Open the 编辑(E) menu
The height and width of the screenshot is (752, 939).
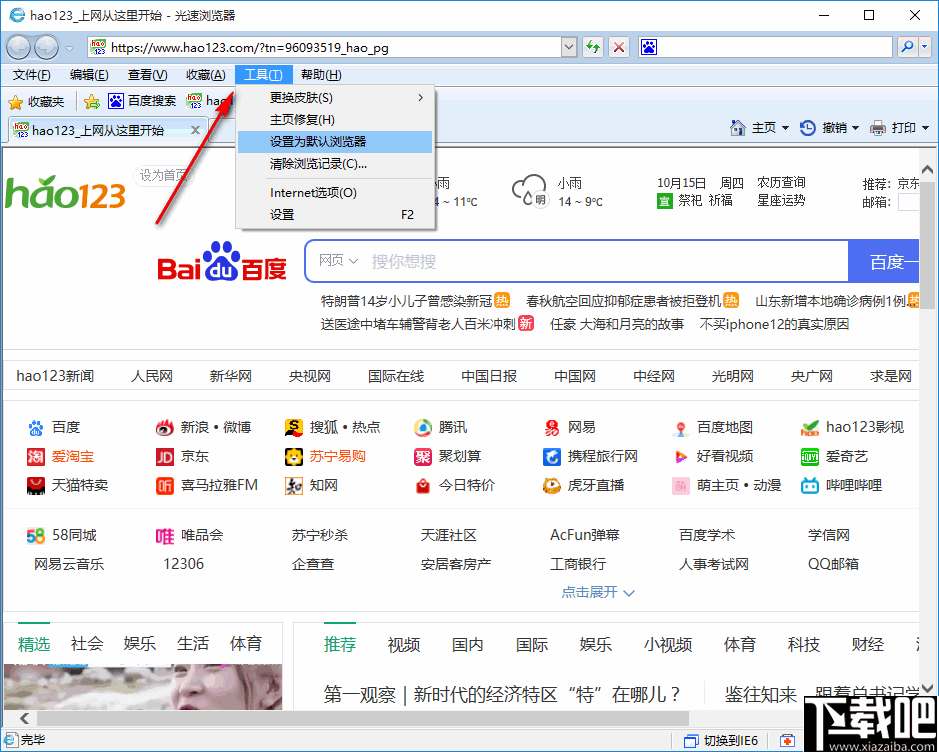89,75
